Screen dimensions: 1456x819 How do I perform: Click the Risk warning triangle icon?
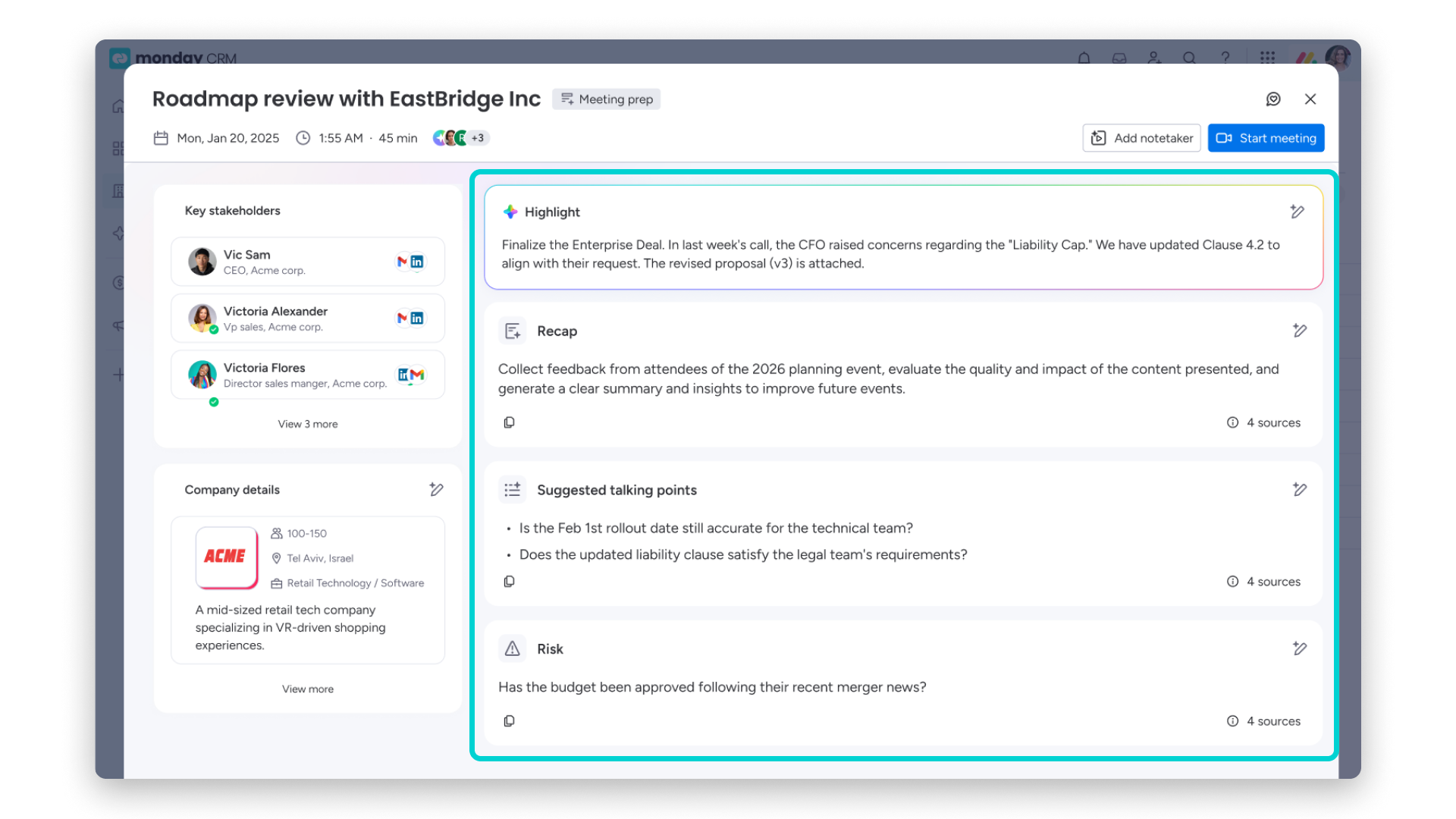[x=513, y=648]
